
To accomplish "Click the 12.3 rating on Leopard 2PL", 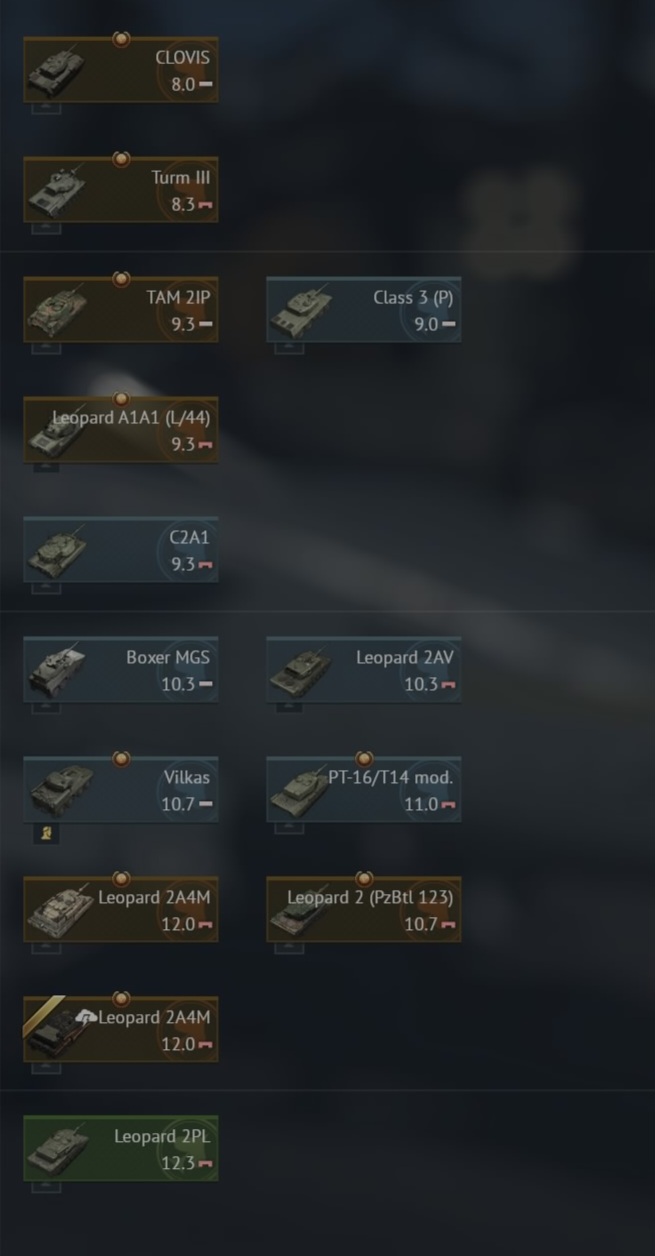I will 178,1164.
